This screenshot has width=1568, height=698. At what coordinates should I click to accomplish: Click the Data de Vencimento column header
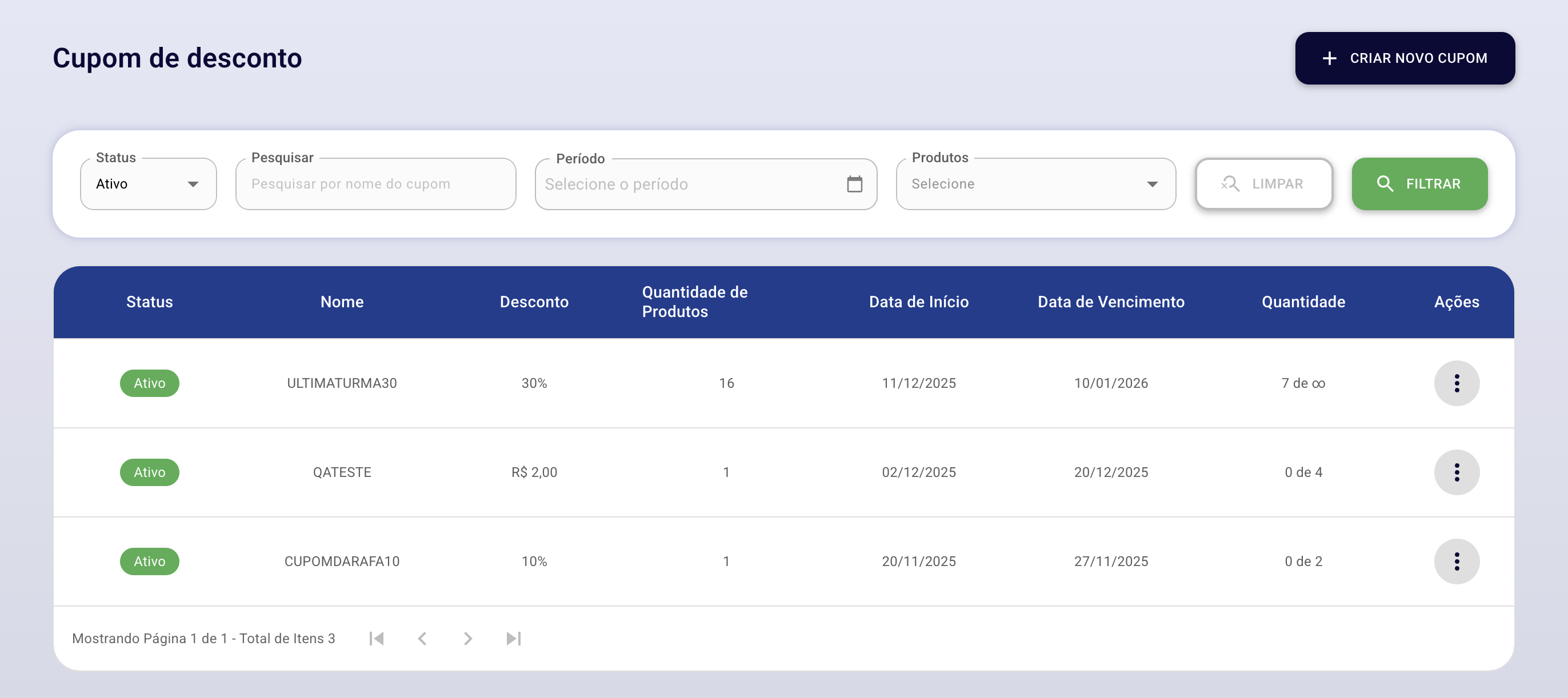click(x=1111, y=302)
